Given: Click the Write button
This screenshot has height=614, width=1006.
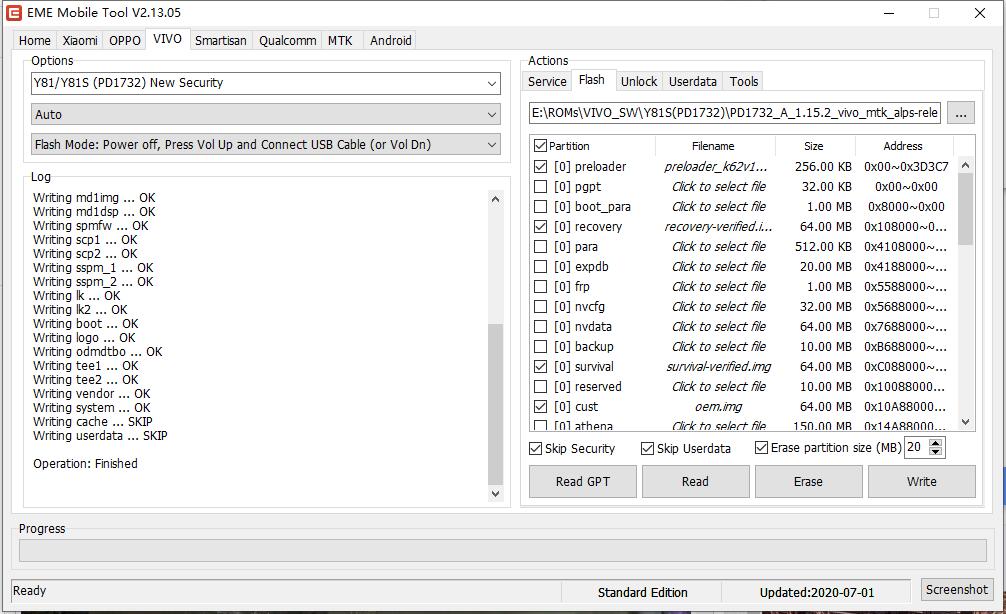Looking at the screenshot, I should (x=921, y=482).
